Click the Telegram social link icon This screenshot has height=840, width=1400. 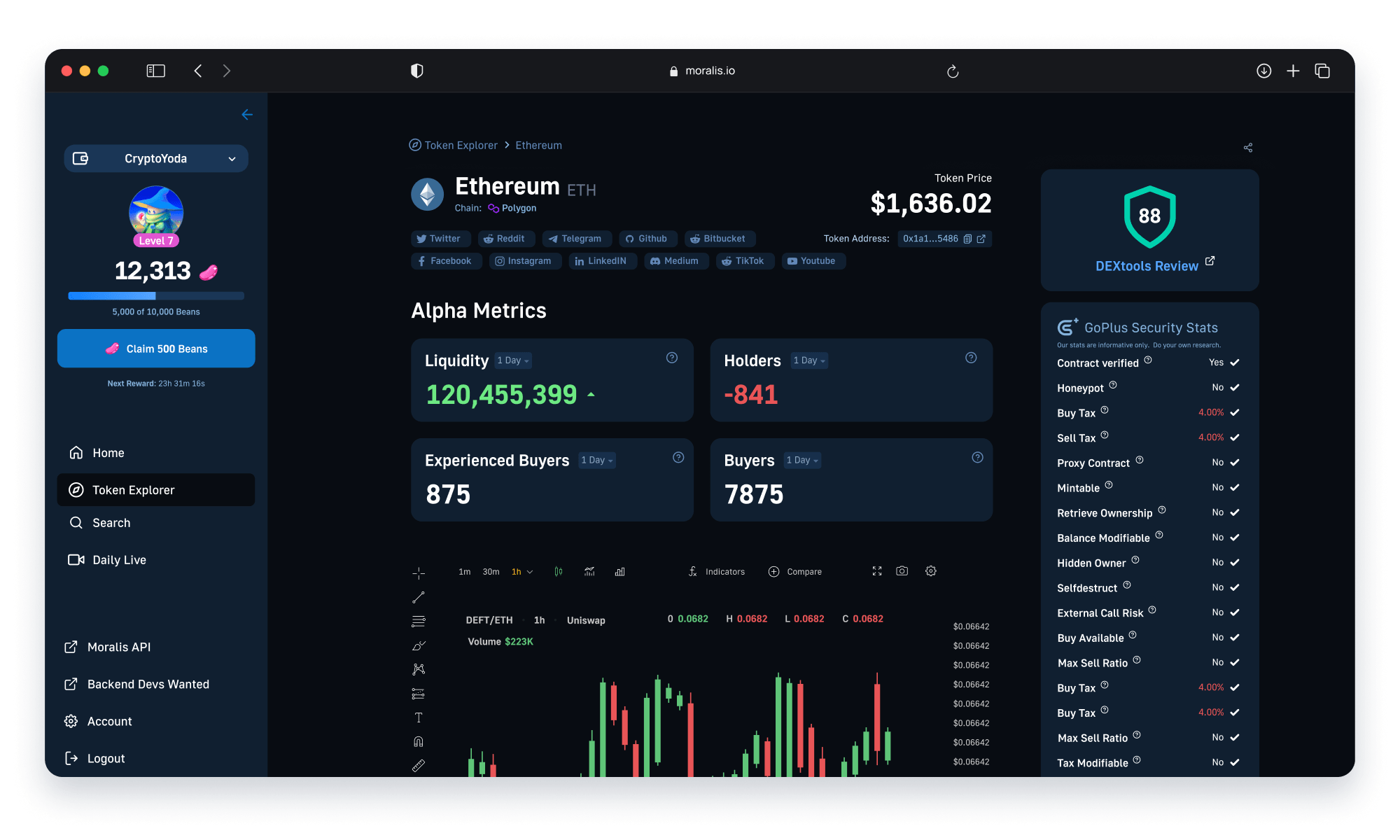(x=575, y=238)
